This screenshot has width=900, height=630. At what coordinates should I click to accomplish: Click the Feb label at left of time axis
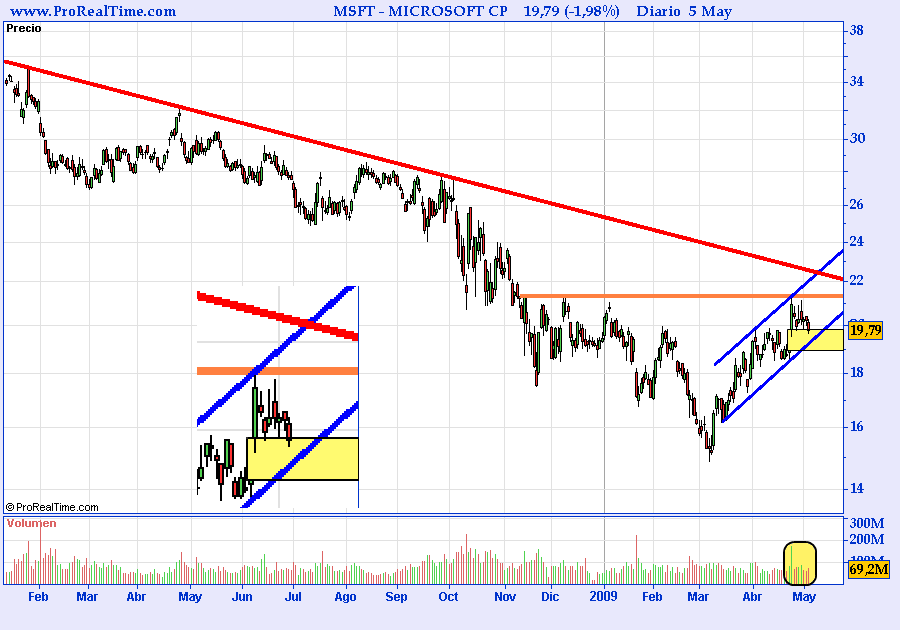tap(38, 597)
